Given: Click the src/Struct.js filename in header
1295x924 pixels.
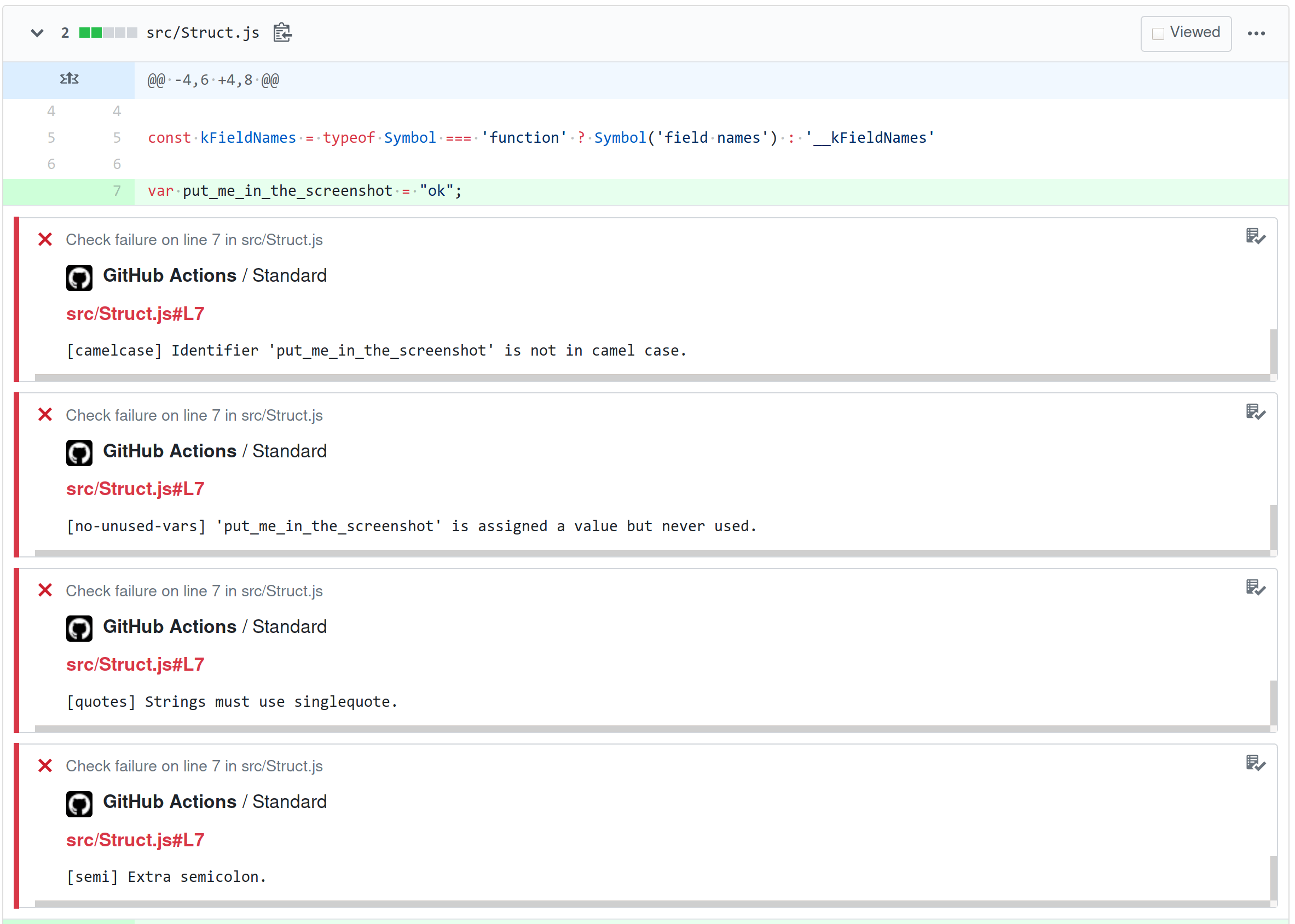Looking at the screenshot, I should tap(203, 33).
